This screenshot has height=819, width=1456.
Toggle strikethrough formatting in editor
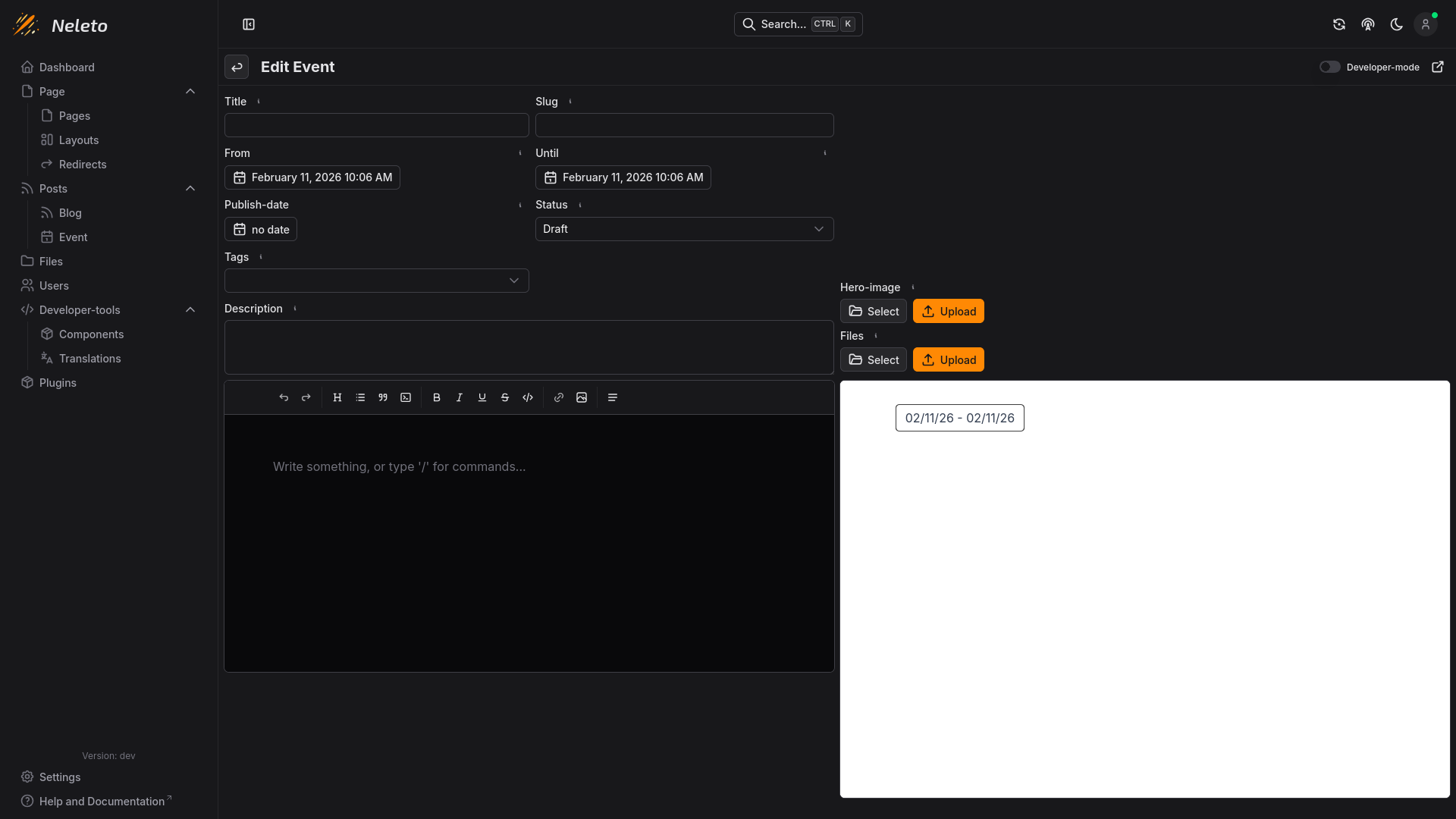[x=505, y=397]
